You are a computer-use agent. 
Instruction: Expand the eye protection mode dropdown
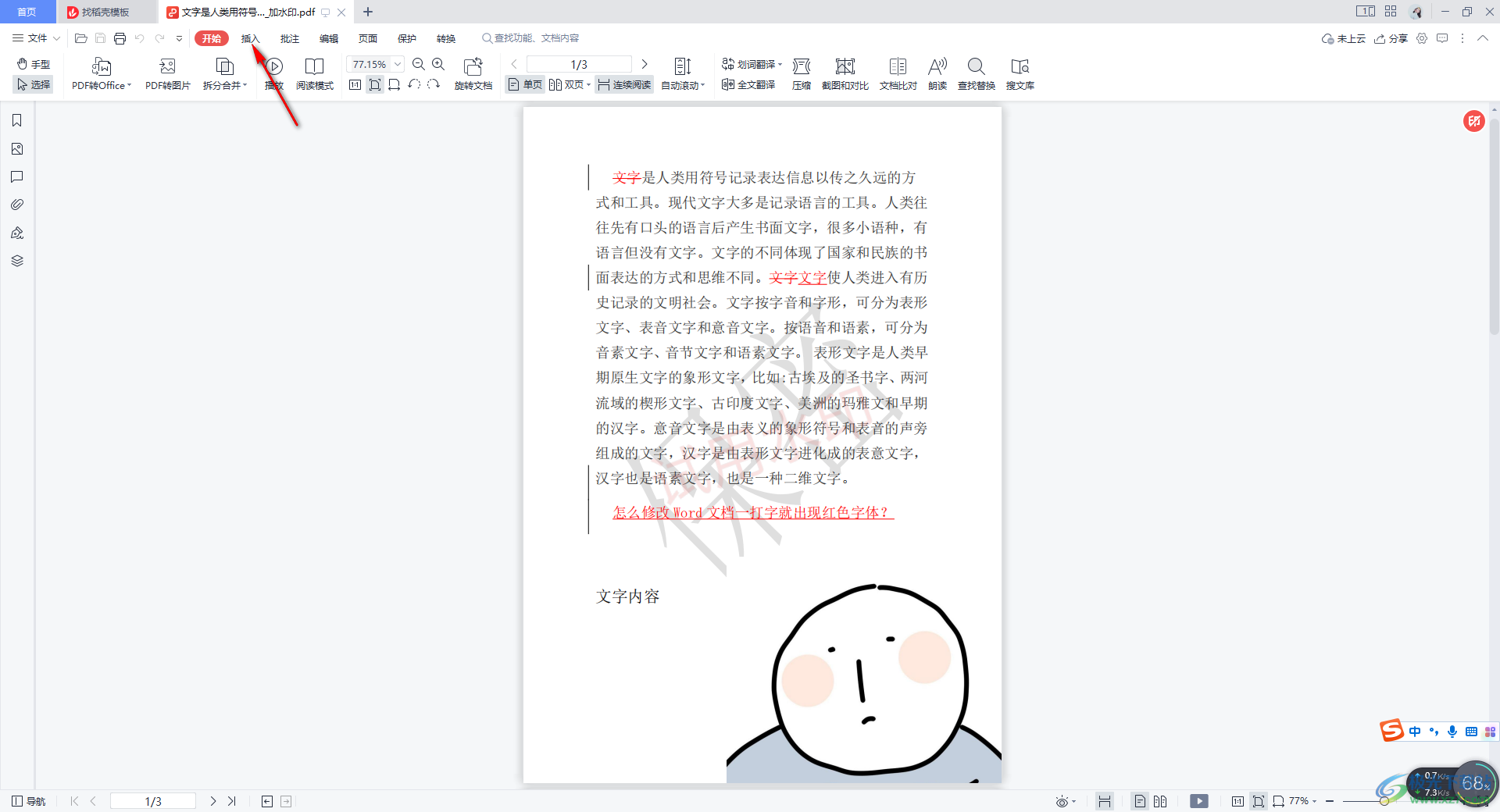point(1066,801)
